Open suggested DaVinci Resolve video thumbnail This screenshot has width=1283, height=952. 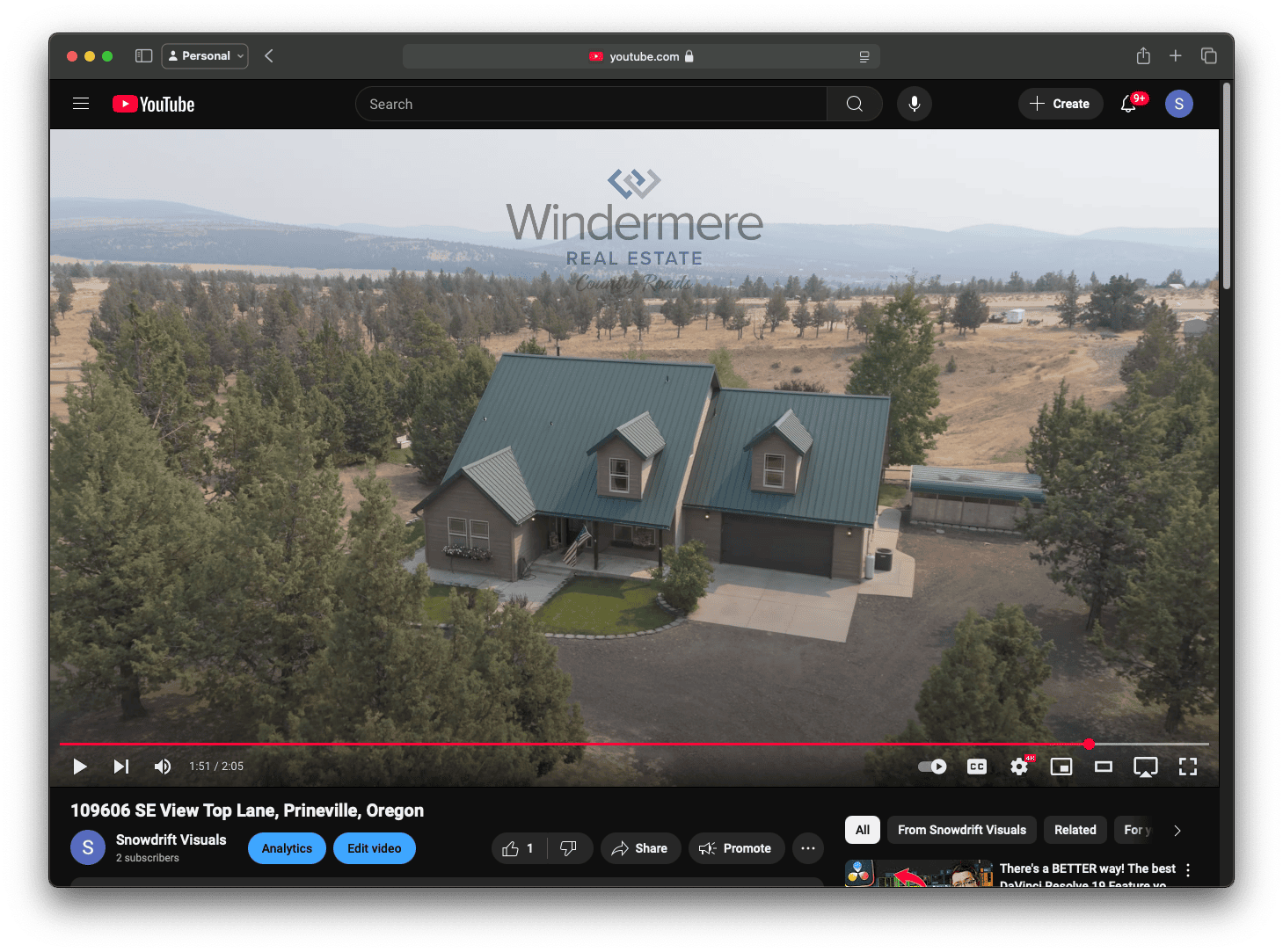919,874
